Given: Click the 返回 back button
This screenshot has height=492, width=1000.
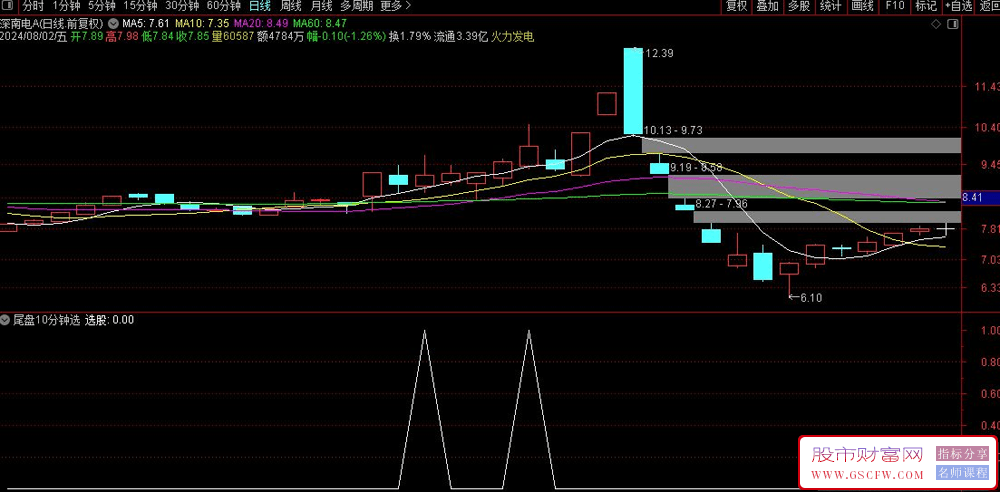Looking at the screenshot, I should tap(988, 6).
